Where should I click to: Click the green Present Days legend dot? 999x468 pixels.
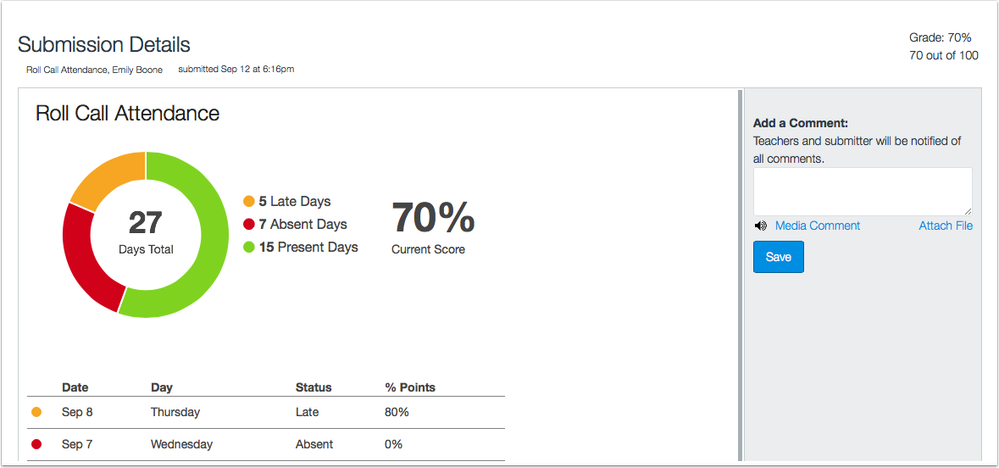(249, 247)
